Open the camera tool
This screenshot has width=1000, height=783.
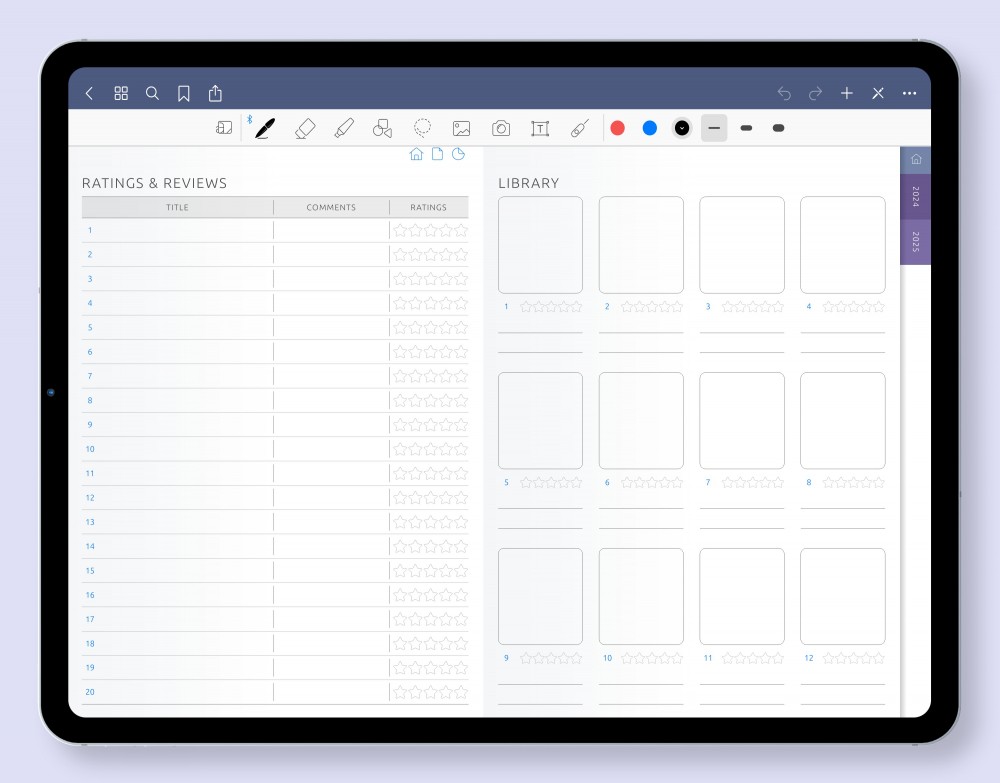click(501, 129)
